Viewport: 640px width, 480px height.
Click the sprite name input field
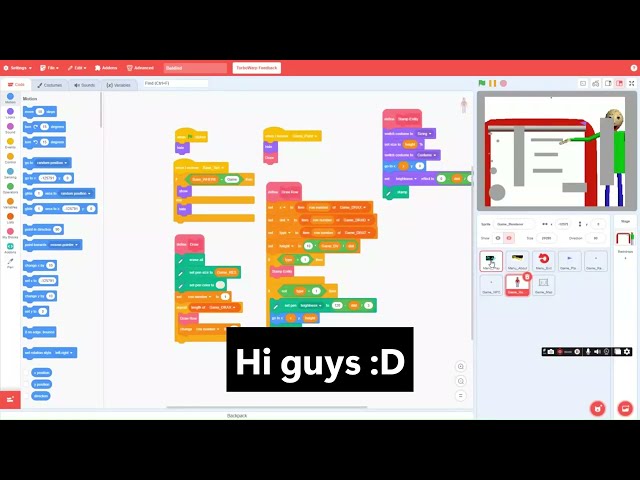514,224
